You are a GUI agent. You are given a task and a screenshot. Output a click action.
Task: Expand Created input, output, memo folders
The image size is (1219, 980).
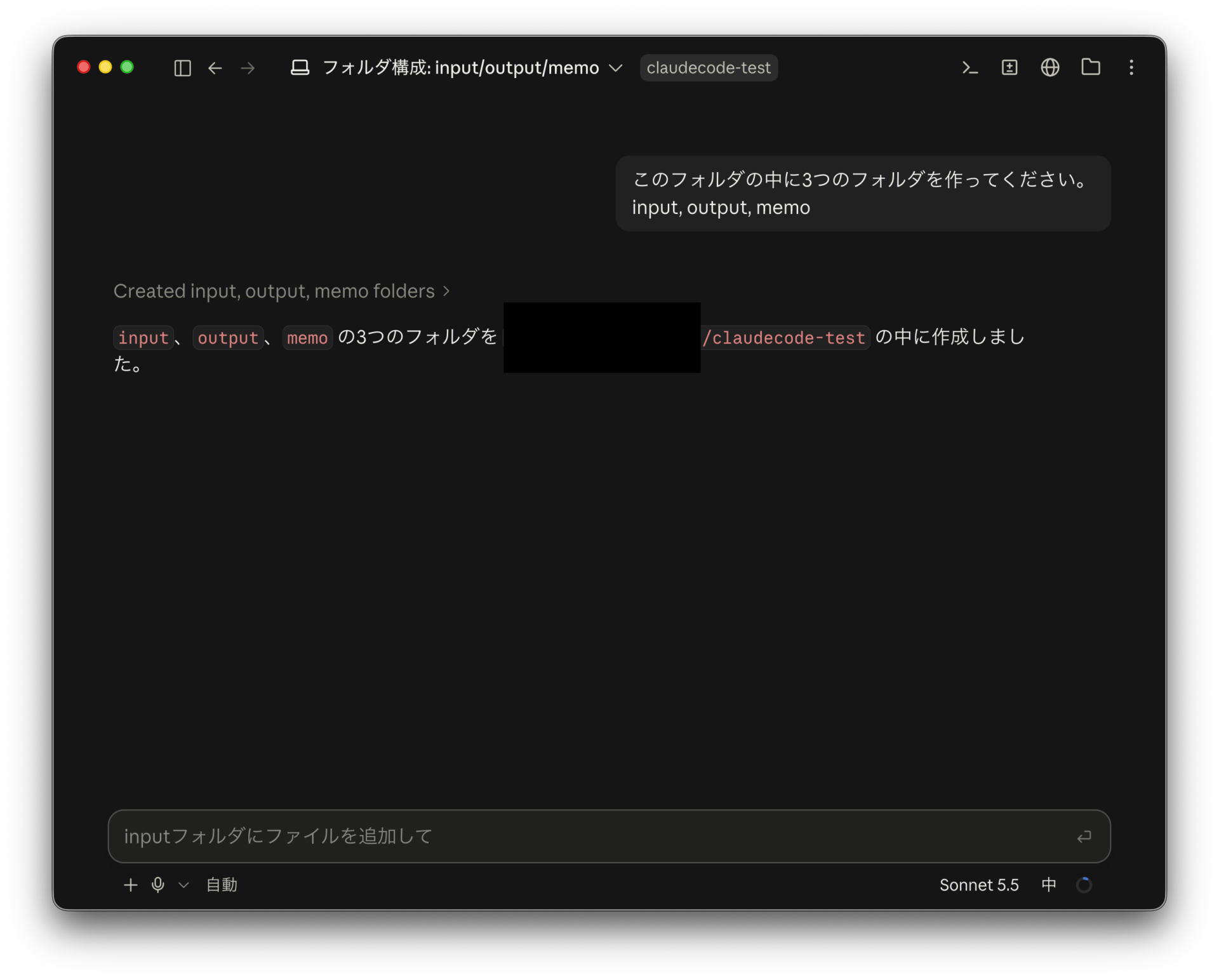pyautogui.click(x=281, y=291)
